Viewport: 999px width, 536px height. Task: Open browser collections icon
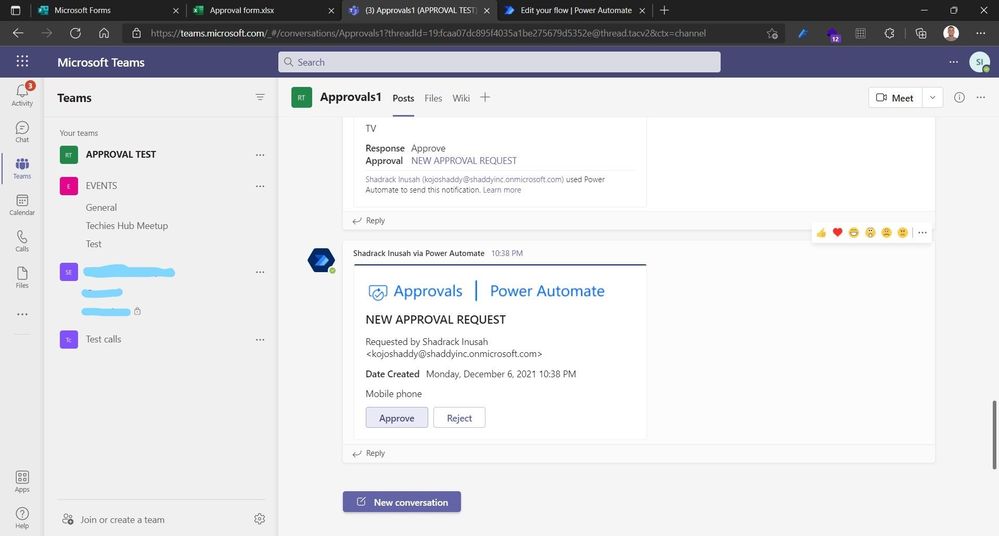[921, 33]
